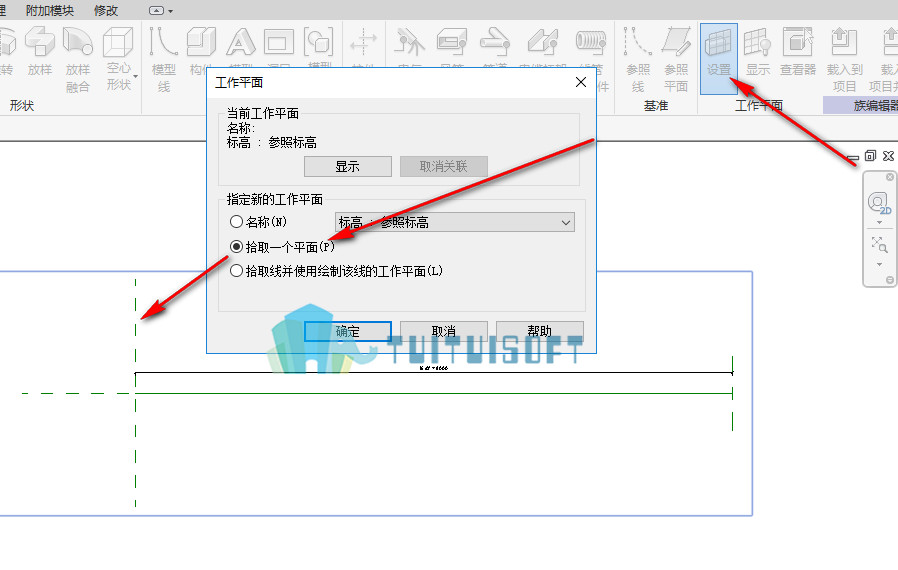Image resolution: width=898 pixels, height=570 pixels.
Task: Select the 模型线 (Model Line) tool
Action: pos(163,59)
